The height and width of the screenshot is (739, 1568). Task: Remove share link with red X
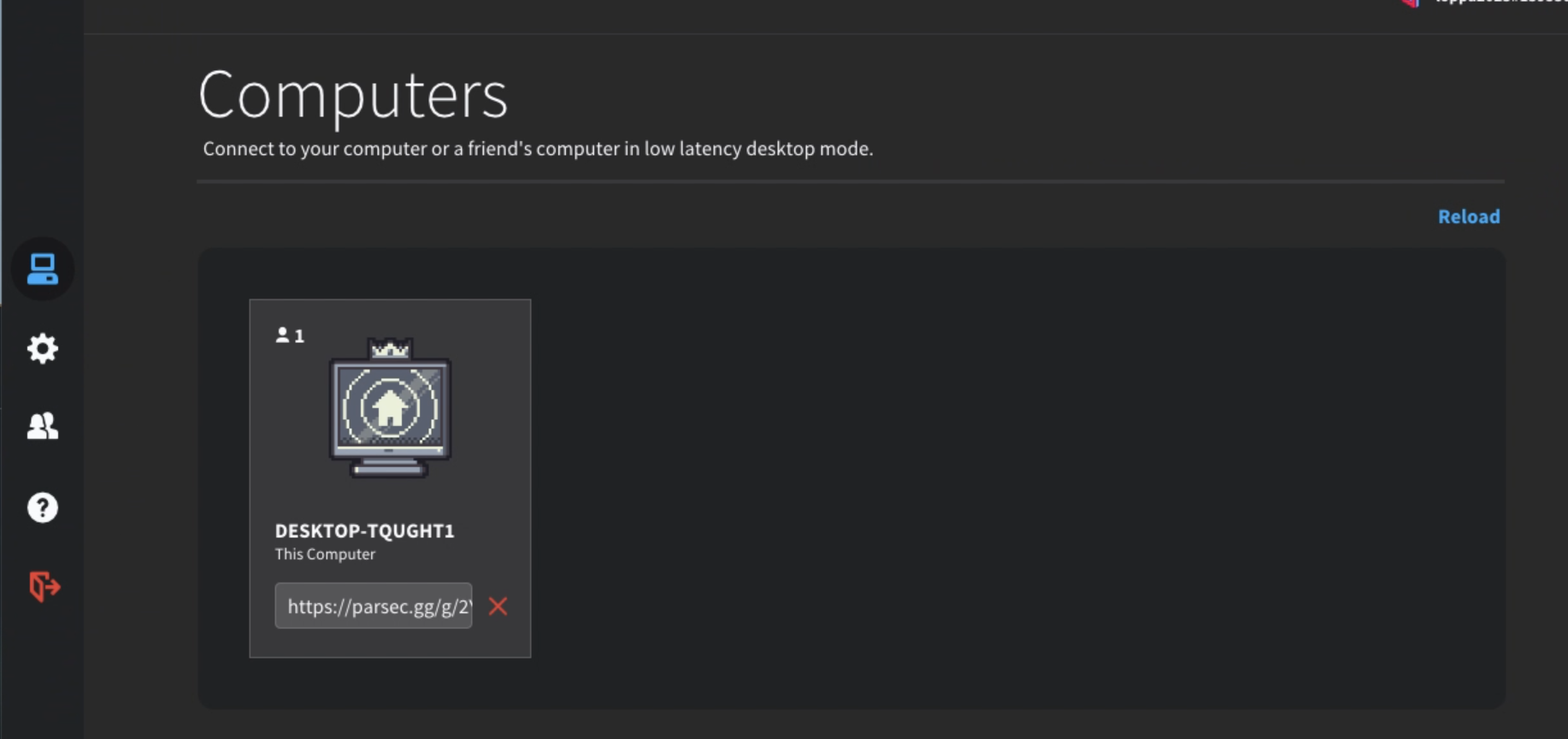coord(498,606)
